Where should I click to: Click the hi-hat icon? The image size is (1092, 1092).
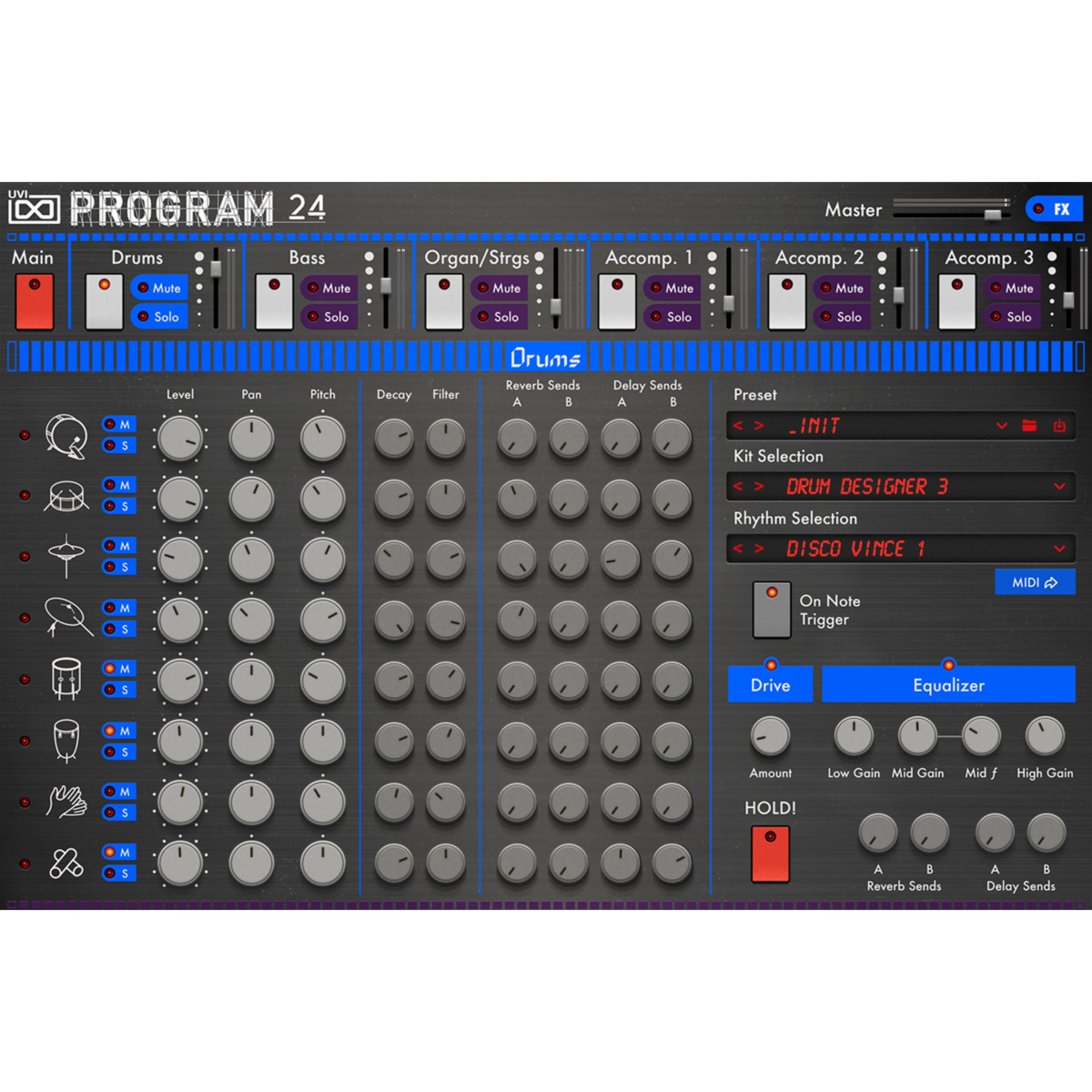click(x=66, y=556)
